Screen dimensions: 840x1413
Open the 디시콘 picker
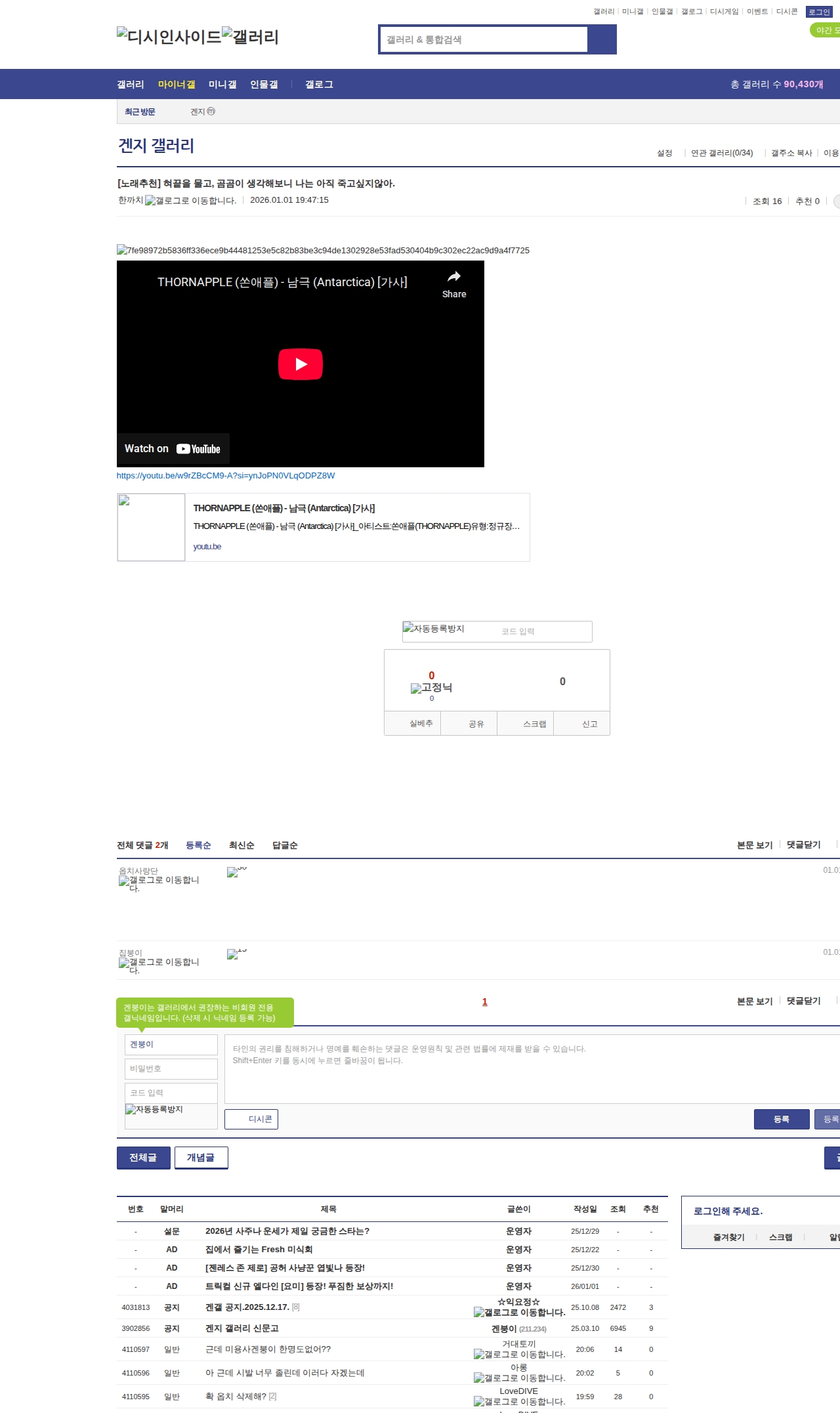coord(251,1119)
